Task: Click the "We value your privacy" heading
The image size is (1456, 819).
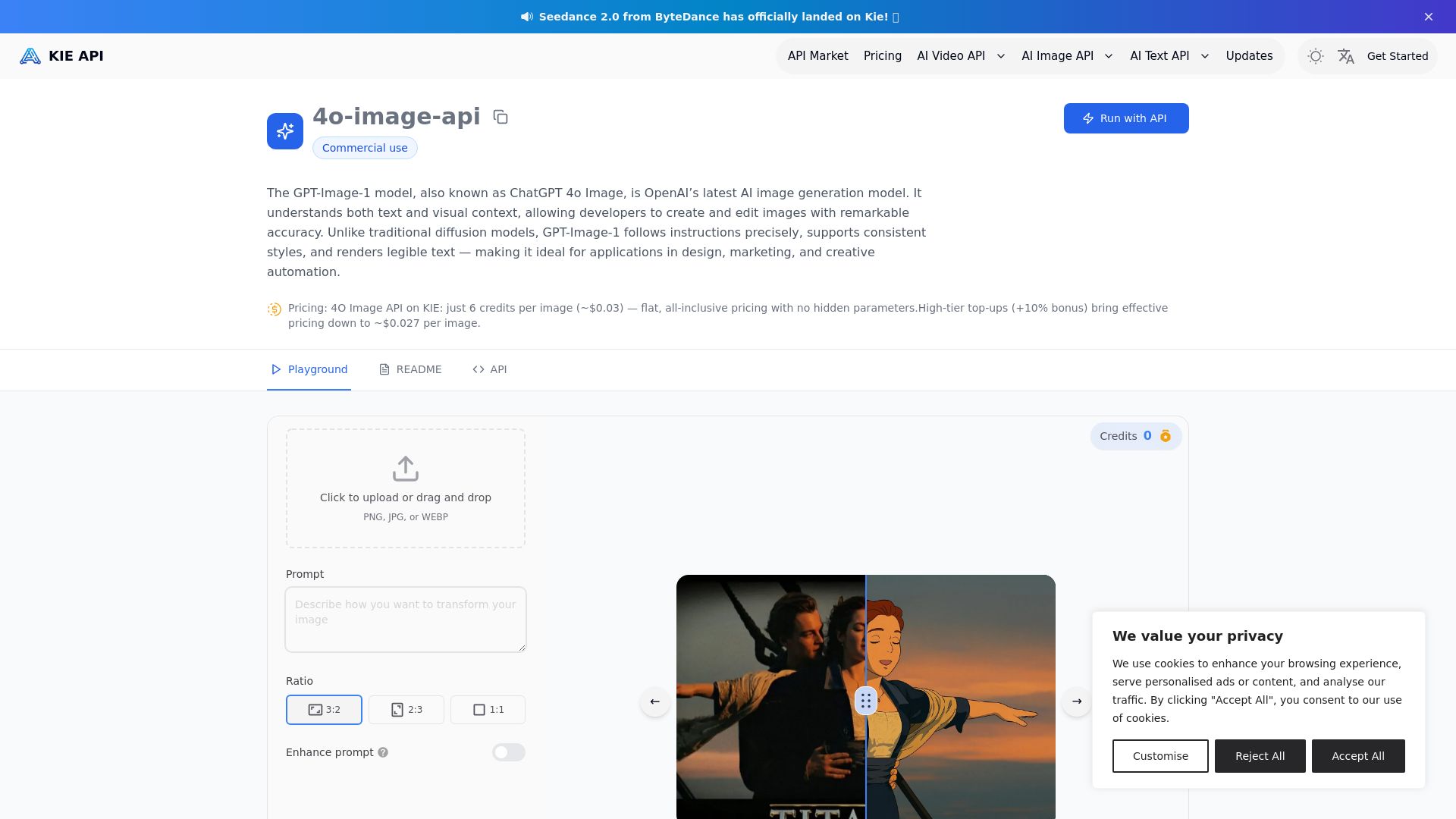Action: (x=1197, y=636)
